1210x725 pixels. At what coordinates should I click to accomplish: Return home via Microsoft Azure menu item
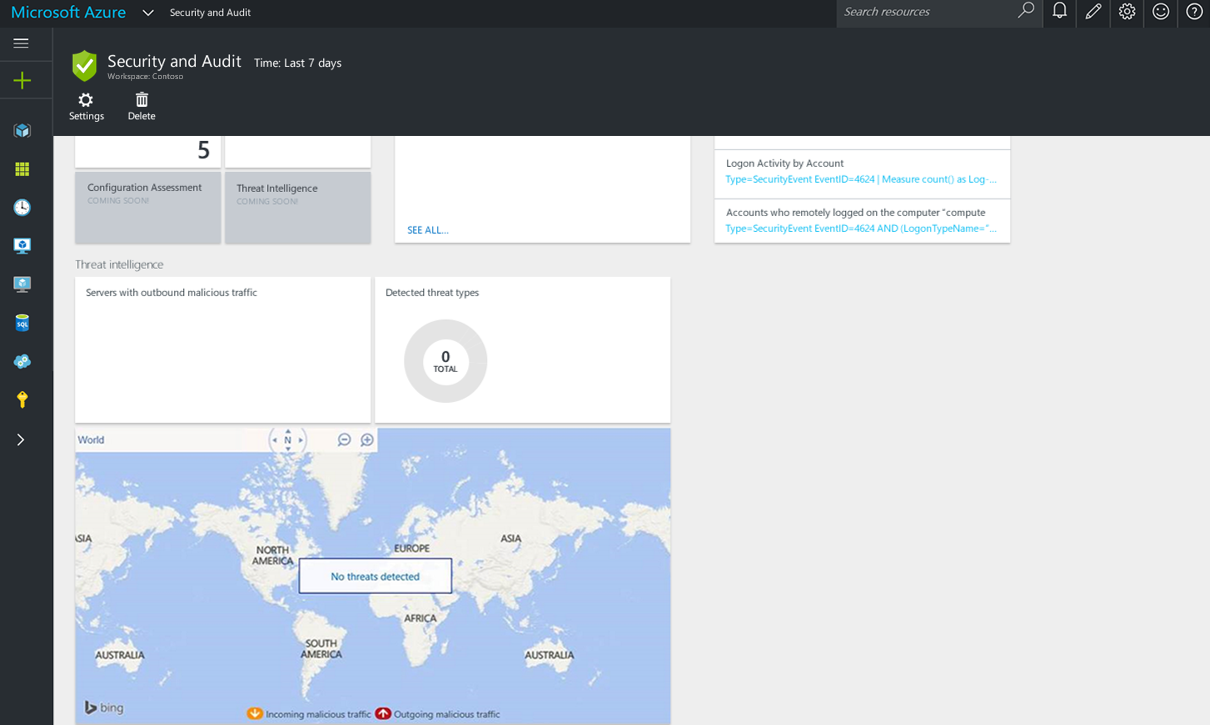[x=68, y=12]
